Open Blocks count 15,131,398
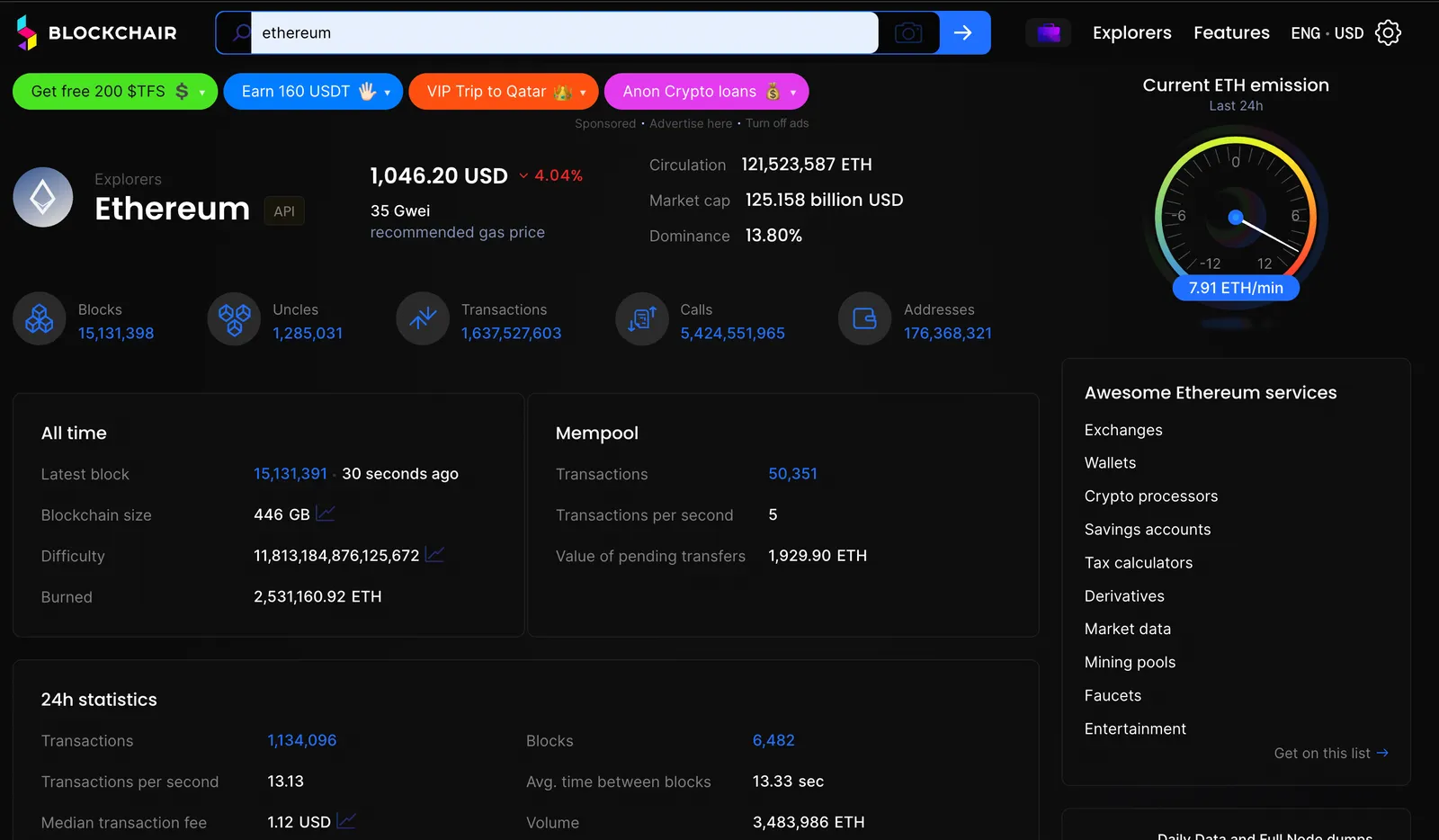Image resolution: width=1439 pixels, height=840 pixels. tap(116, 333)
